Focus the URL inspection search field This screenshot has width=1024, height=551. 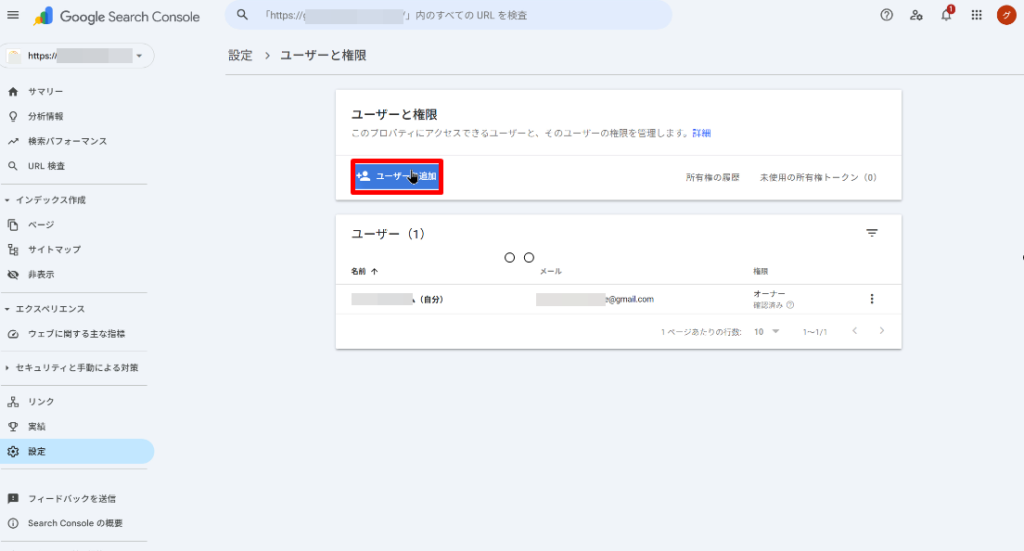[x=448, y=14]
